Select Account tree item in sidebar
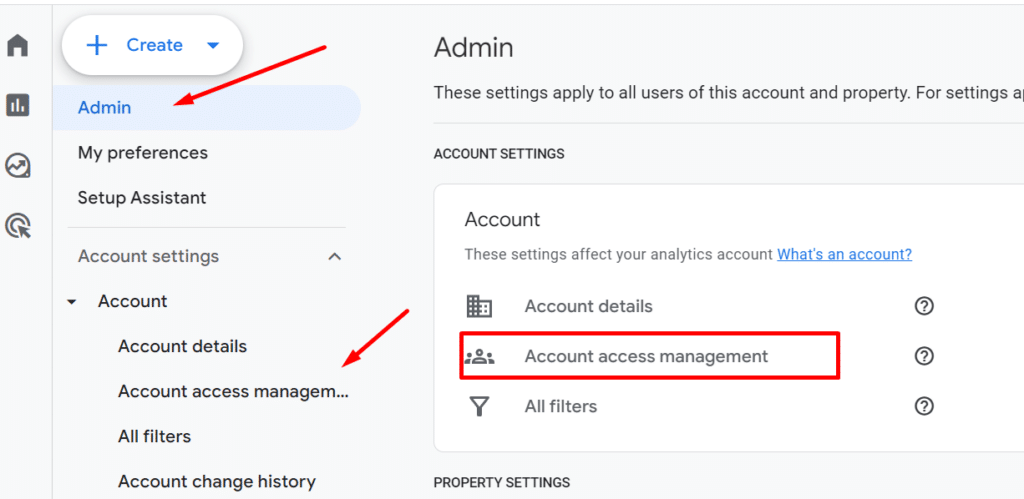The height and width of the screenshot is (499, 1024). (133, 301)
